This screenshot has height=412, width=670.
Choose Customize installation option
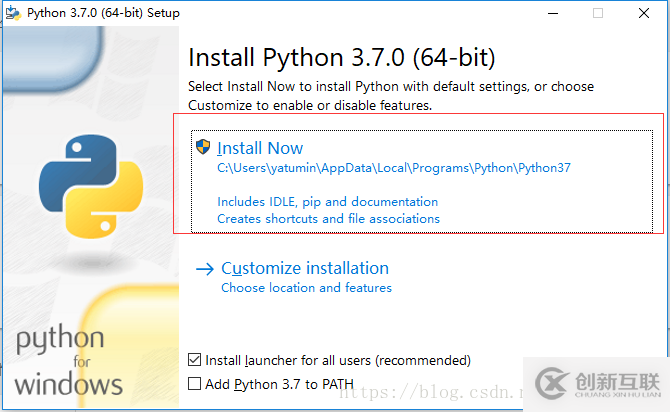304,268
